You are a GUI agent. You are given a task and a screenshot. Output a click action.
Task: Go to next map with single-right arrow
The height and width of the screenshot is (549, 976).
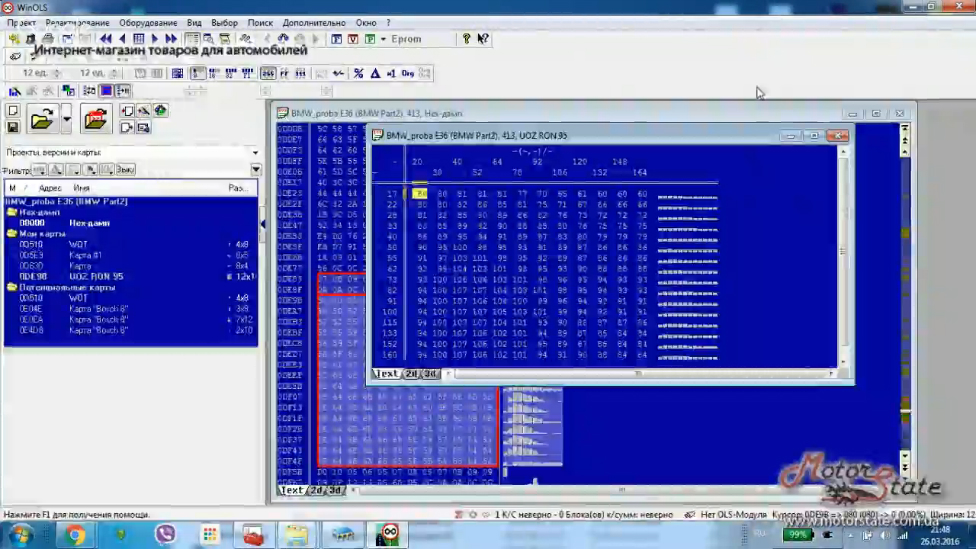pos(154,39)
